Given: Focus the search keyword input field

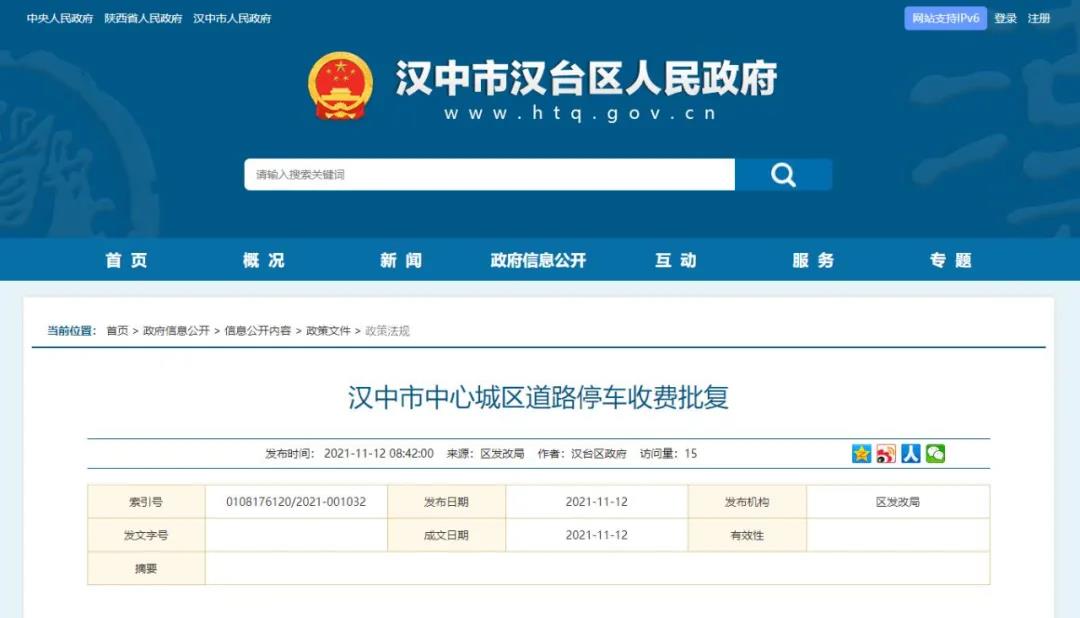Looking at the screenshot, I should click(489, 174).
